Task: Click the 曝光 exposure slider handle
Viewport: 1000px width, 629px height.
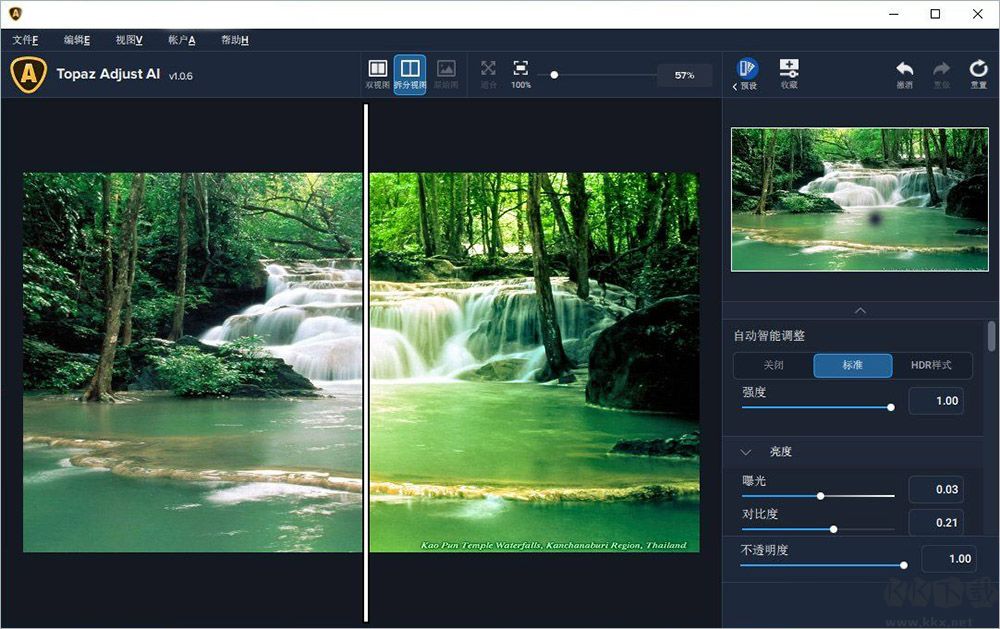Action: pyautogui.click(x=821, y=496)
